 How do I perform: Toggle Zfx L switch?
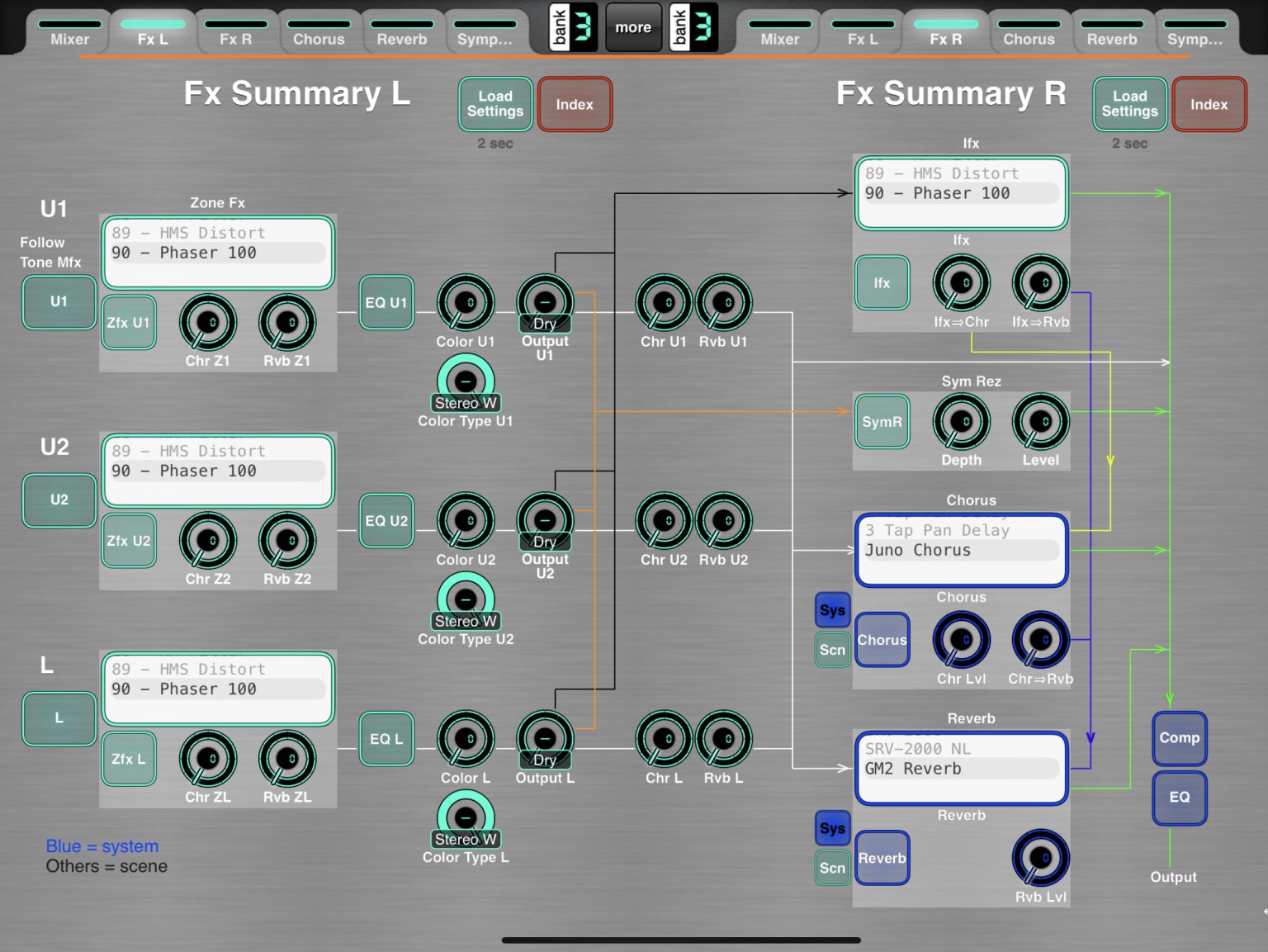129,758
